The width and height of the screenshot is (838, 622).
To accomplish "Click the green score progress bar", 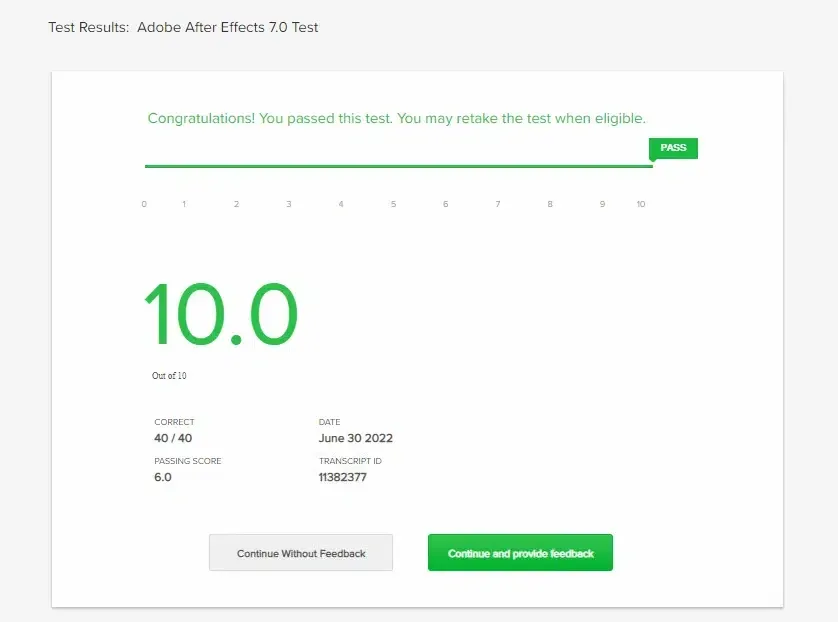I will point(398,166).
